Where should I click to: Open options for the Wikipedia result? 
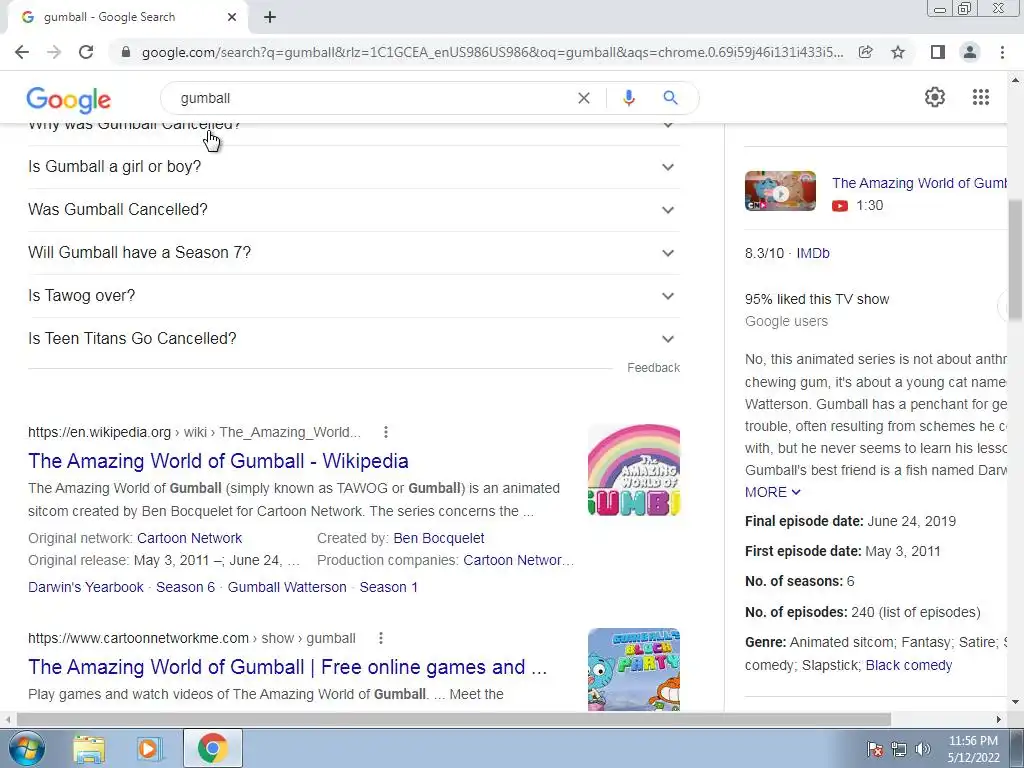pyautogui.click(x=386, y=432)
